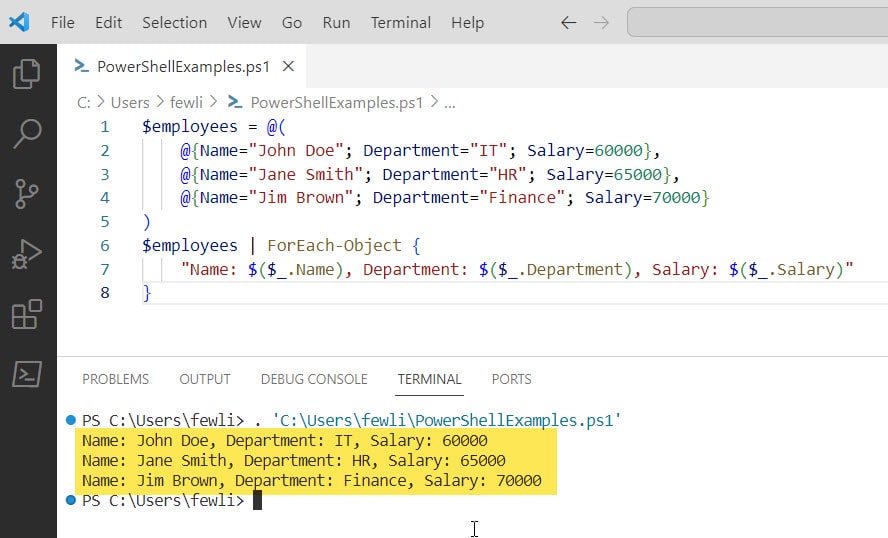Viewport: 888px width, 538px height.
Task: Click the command decoration dot beside script command
Action: 71,420
